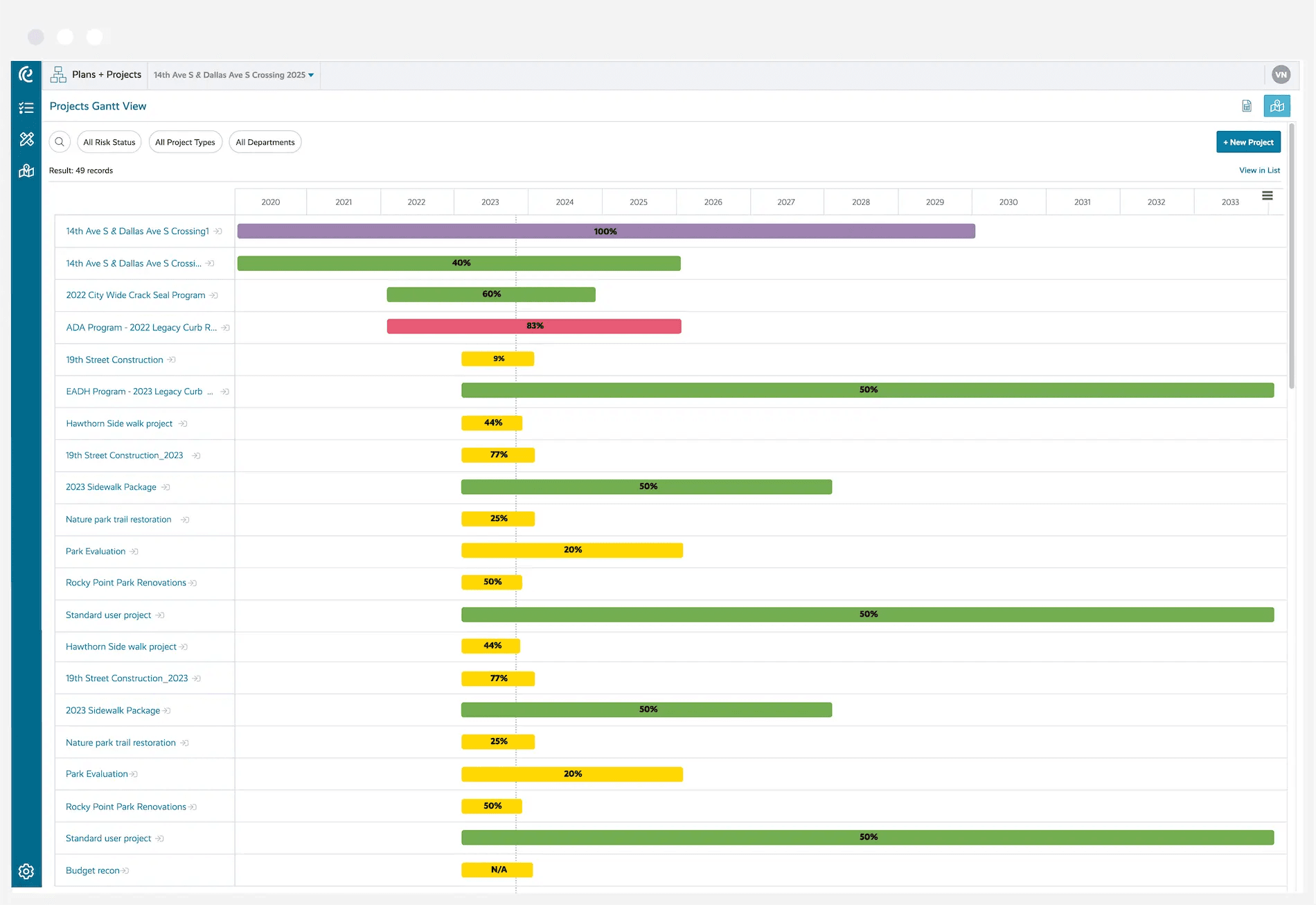The height and width of the screenshot is (905, 1316).
Task: Open settings gear in sidebar
Action: [26, 871]
